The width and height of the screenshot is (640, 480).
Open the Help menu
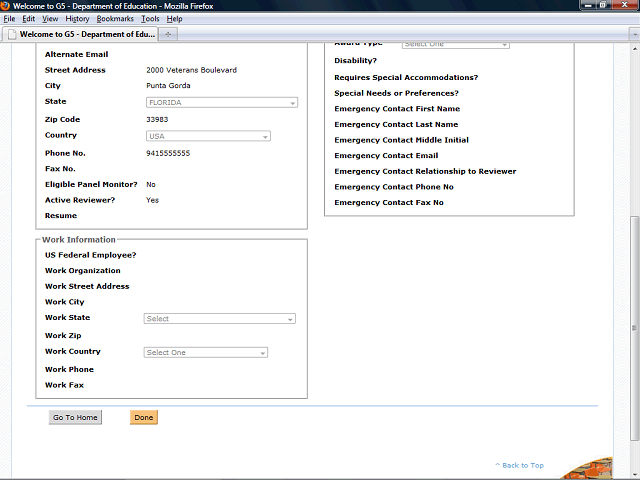tap(174, 19)
